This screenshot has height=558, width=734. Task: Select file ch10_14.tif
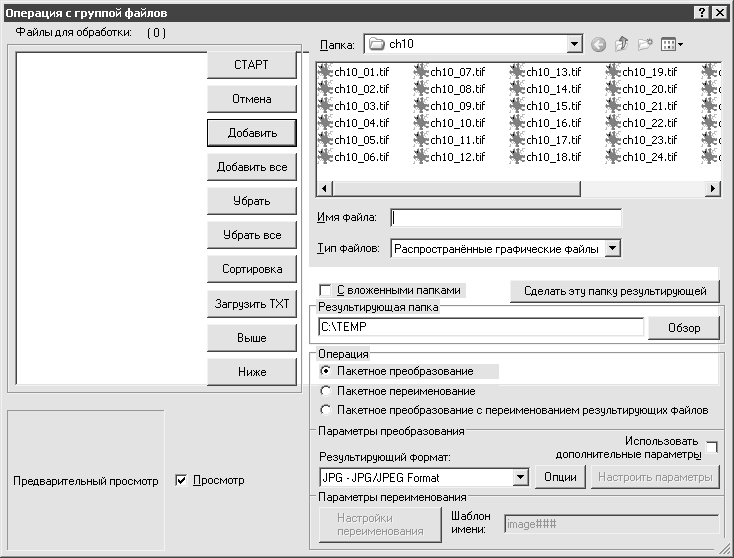pyautogui.click(x=553, y=89)
